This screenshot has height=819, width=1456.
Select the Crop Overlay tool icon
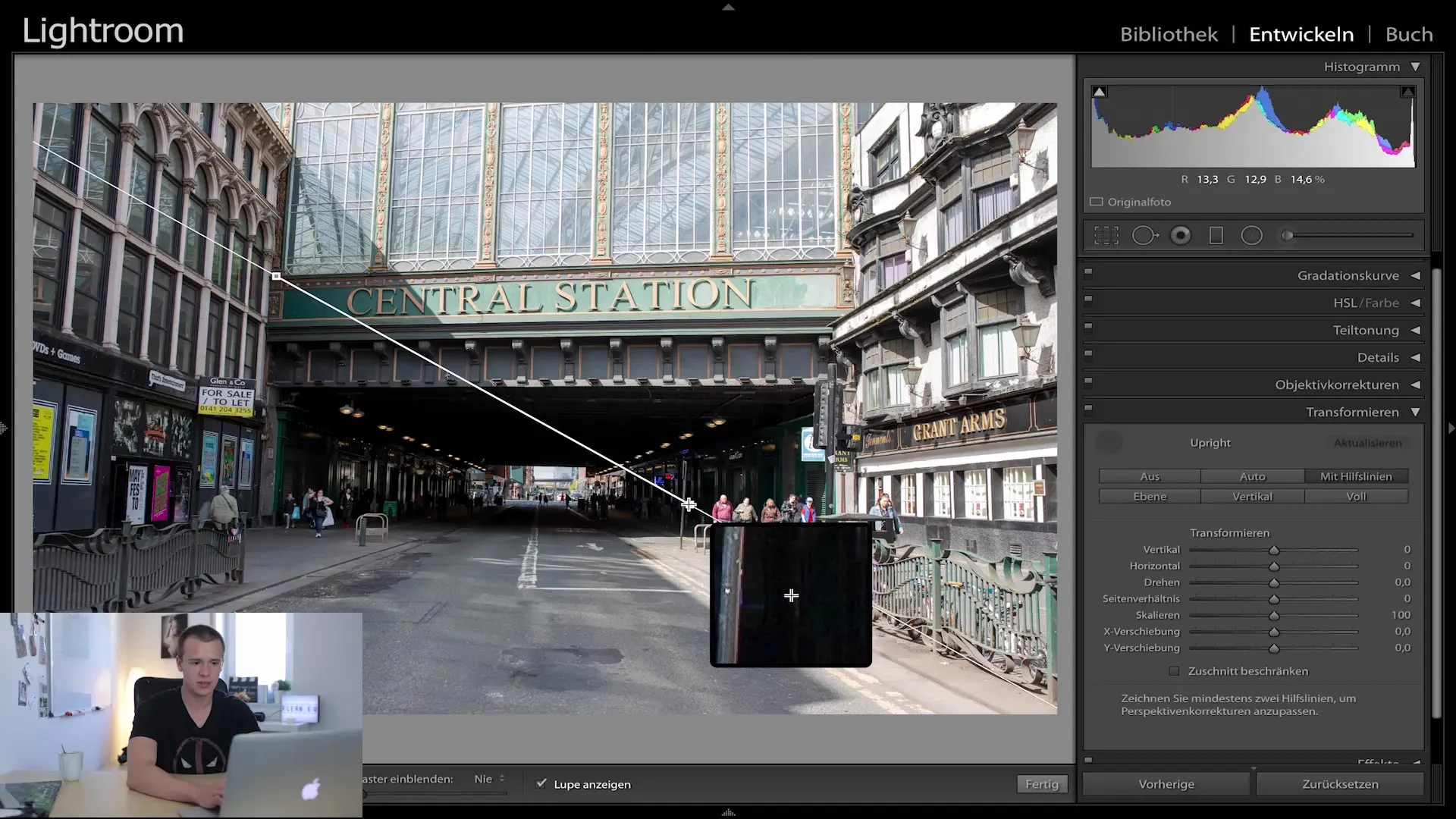point(1106,236)
